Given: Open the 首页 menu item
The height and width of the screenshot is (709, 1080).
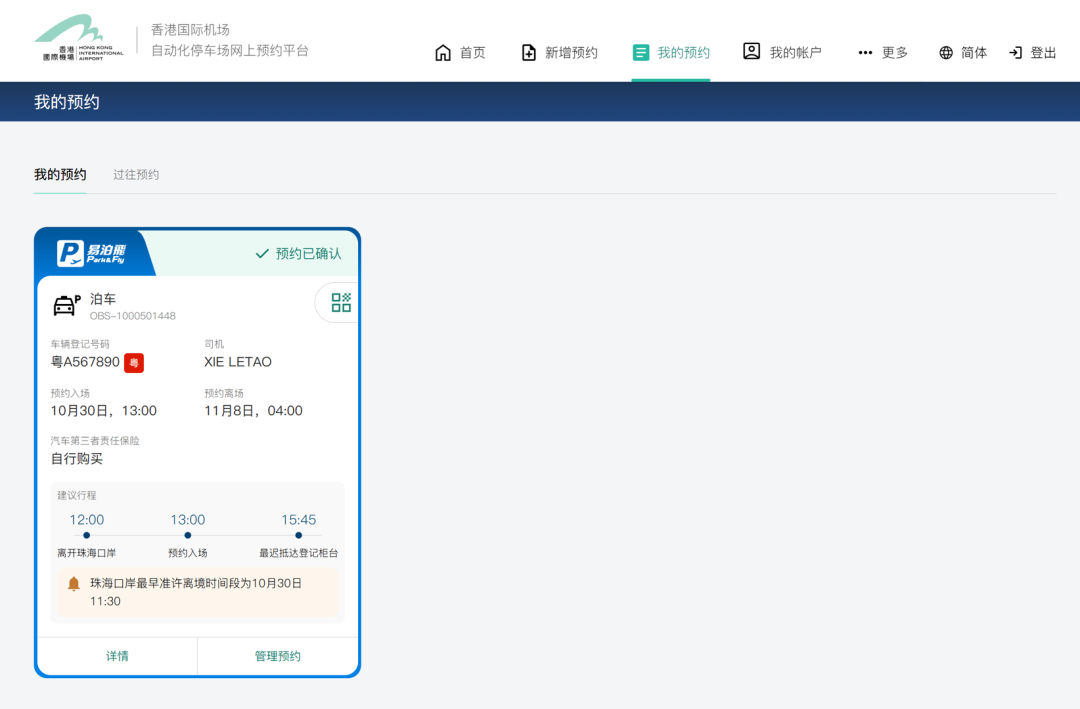Looking at the screenshot, I should [472, 52].
